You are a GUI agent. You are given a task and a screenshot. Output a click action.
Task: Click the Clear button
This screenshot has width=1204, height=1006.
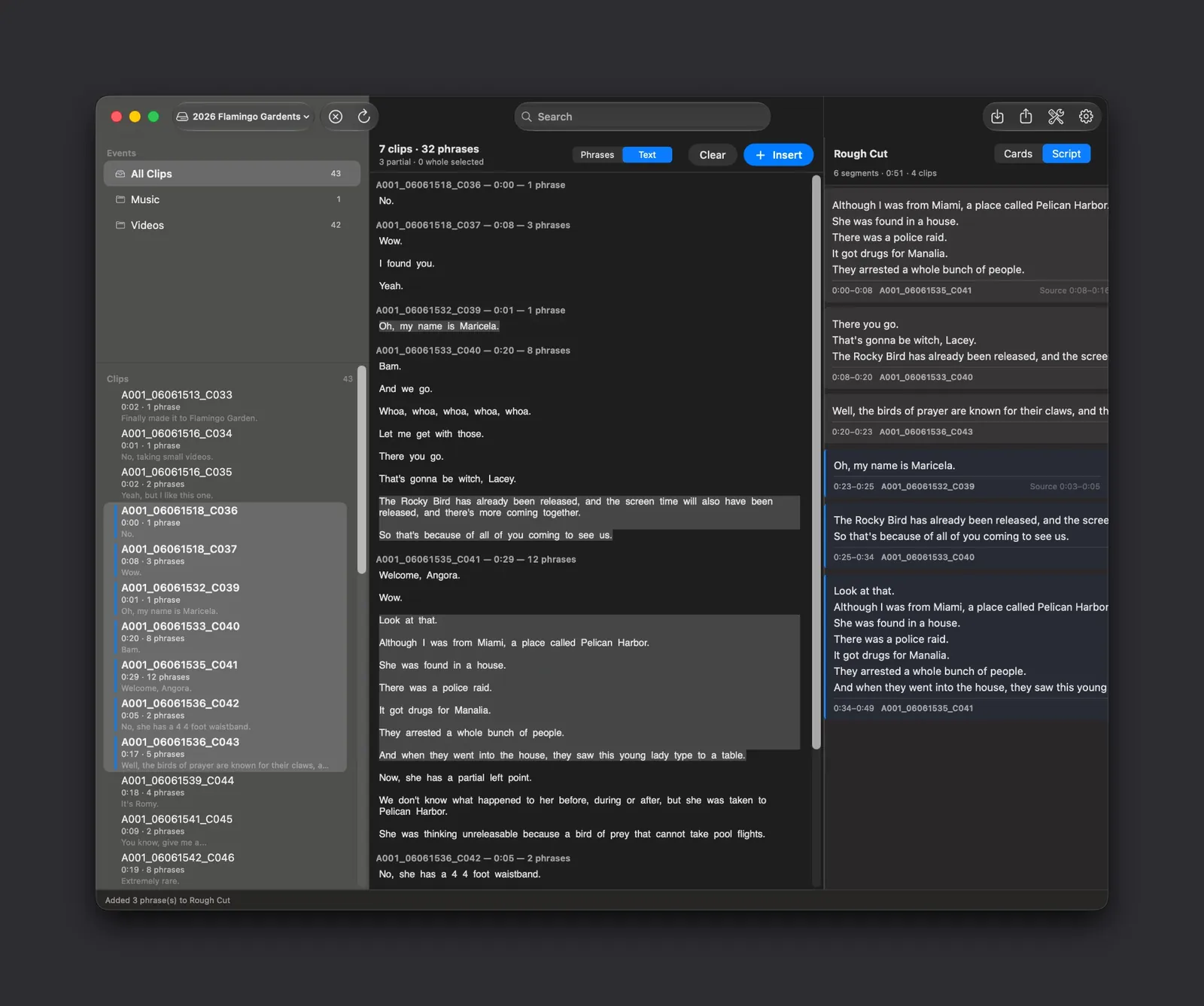pyautogui.click(x=713, y=155)
